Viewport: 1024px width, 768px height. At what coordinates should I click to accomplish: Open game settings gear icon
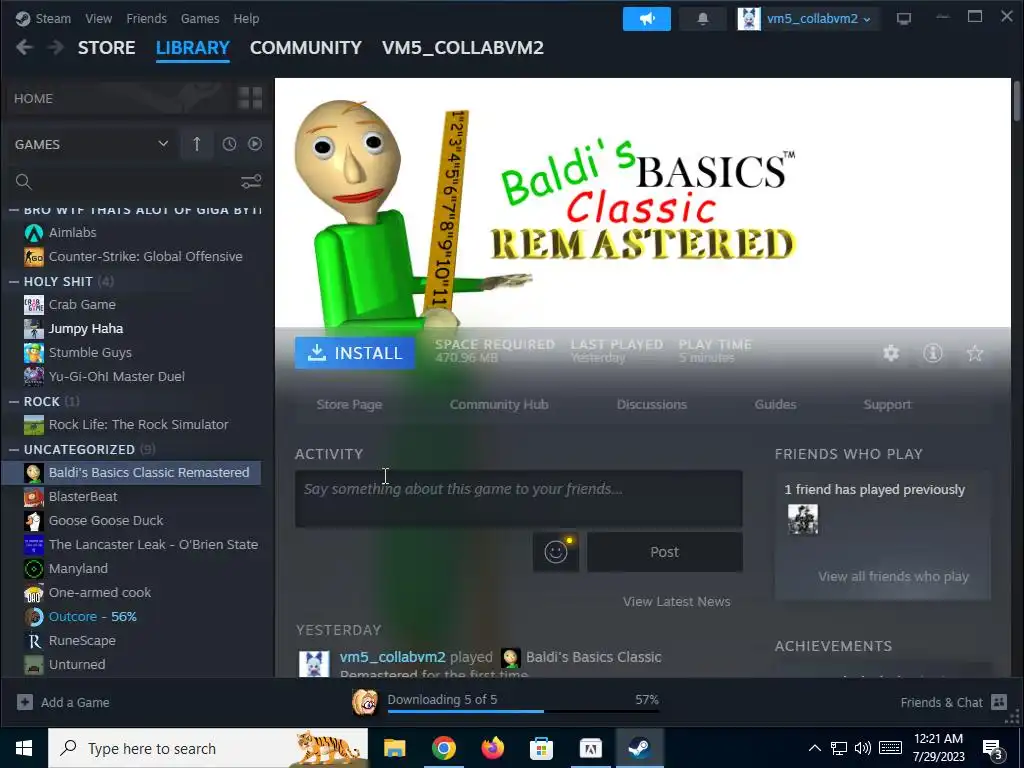[891, 353]
